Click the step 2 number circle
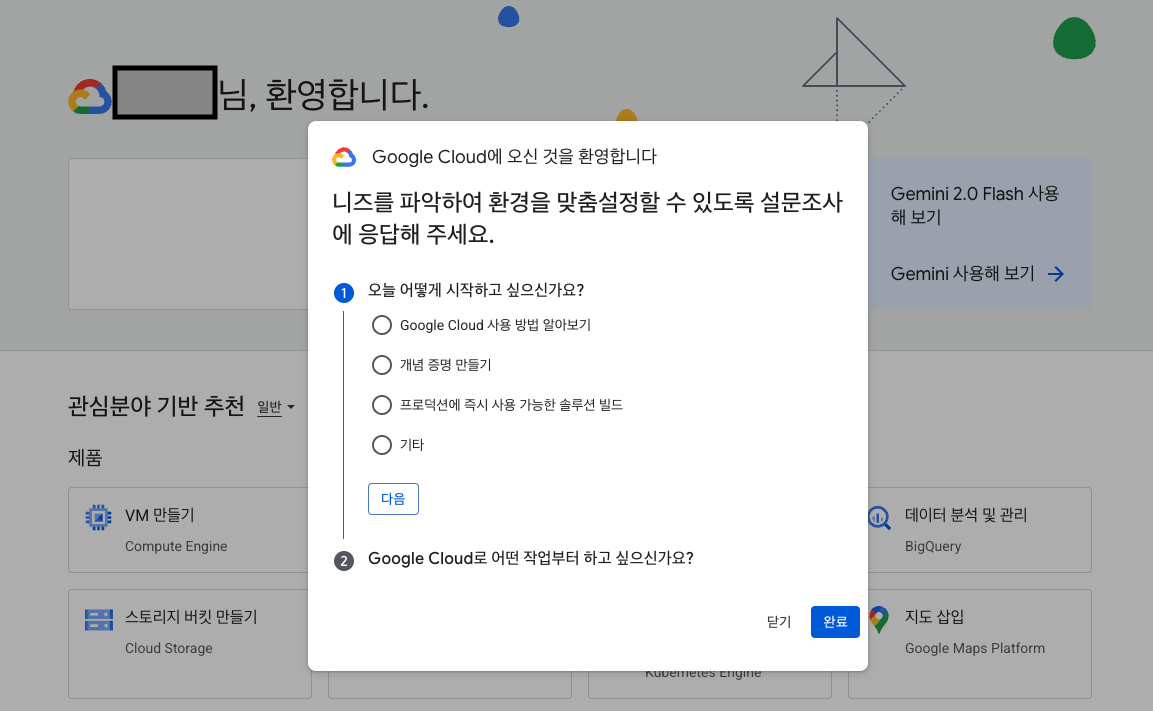 [x=343, y=561]
